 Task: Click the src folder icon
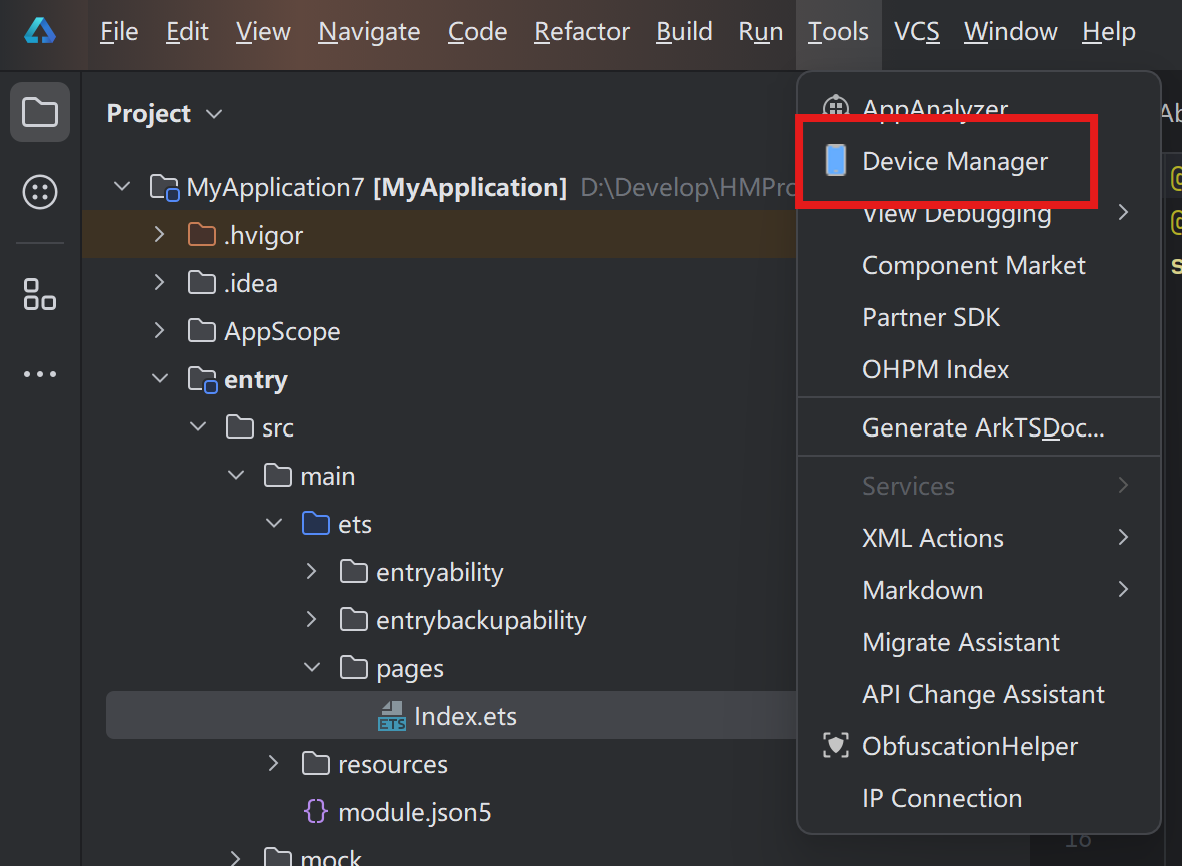tap(240, 427)
